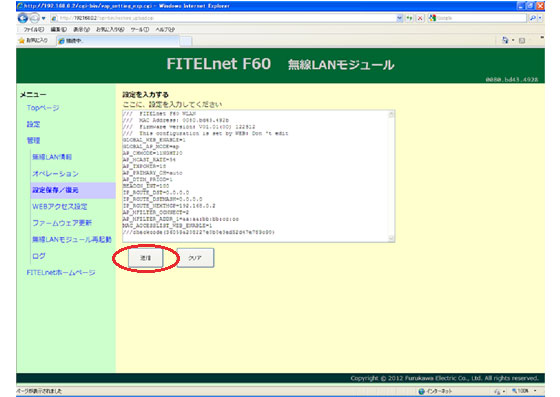This screenshot has height=397, width=560.
Task: Click the Refresh icon beside address bar
Action: point(409,18)
